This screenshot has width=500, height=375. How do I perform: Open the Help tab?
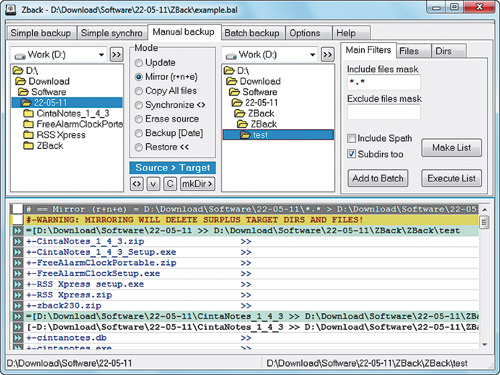click(x=351, y=33)
